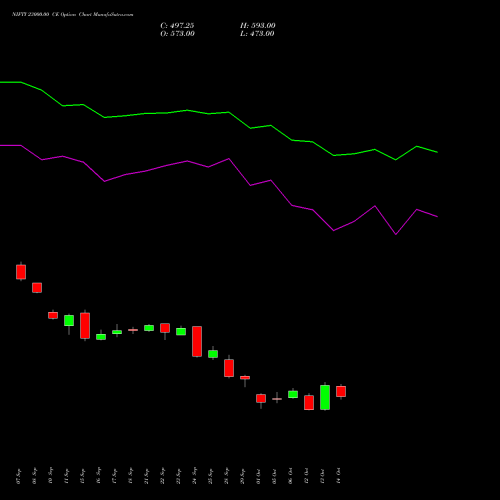This screenshot has width=500, height=500.
Task: Click the 01 Oct date label
Action: (x=259, y=476)
